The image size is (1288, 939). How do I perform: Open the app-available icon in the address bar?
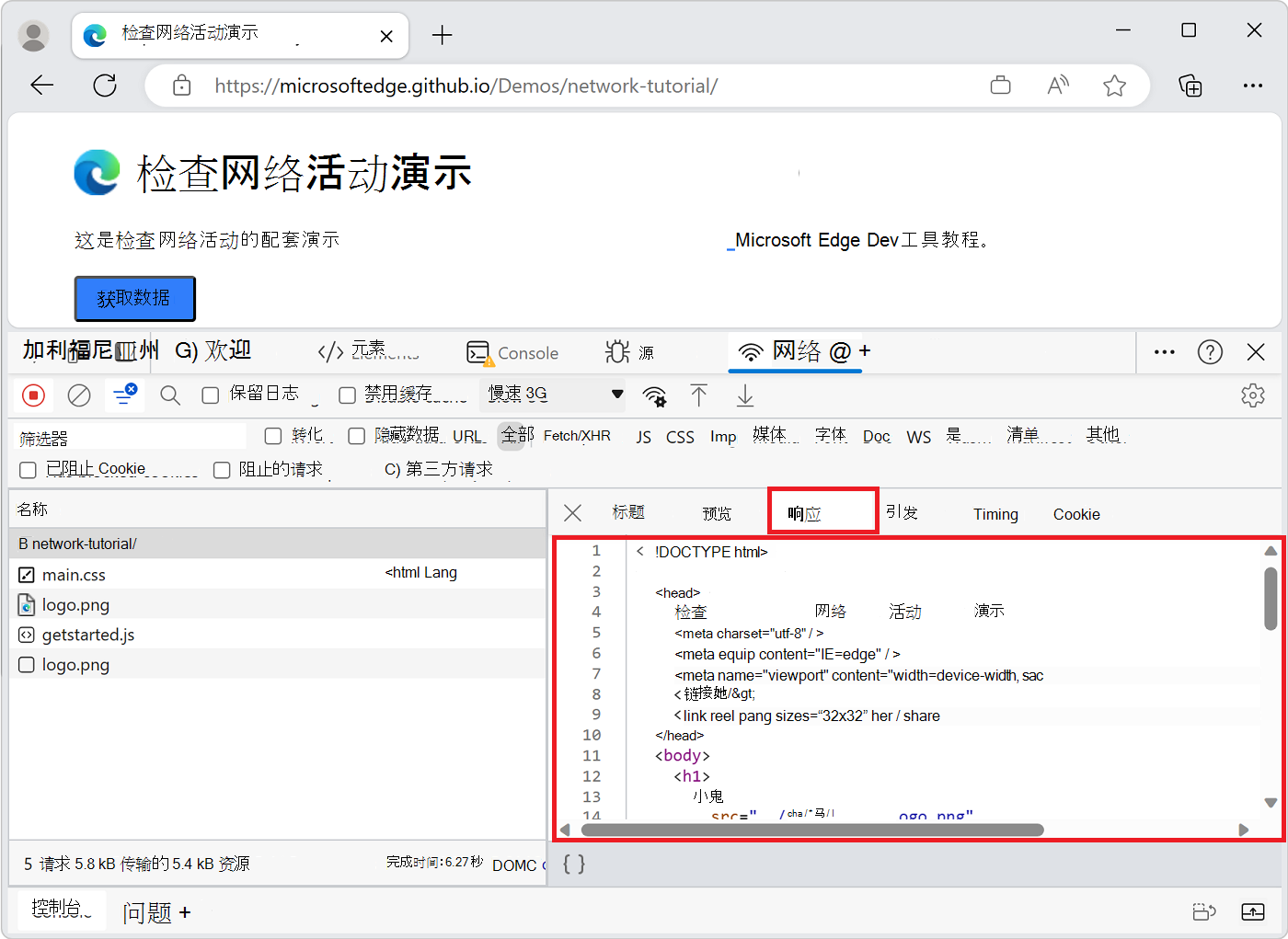click(x=1000, y=86)
